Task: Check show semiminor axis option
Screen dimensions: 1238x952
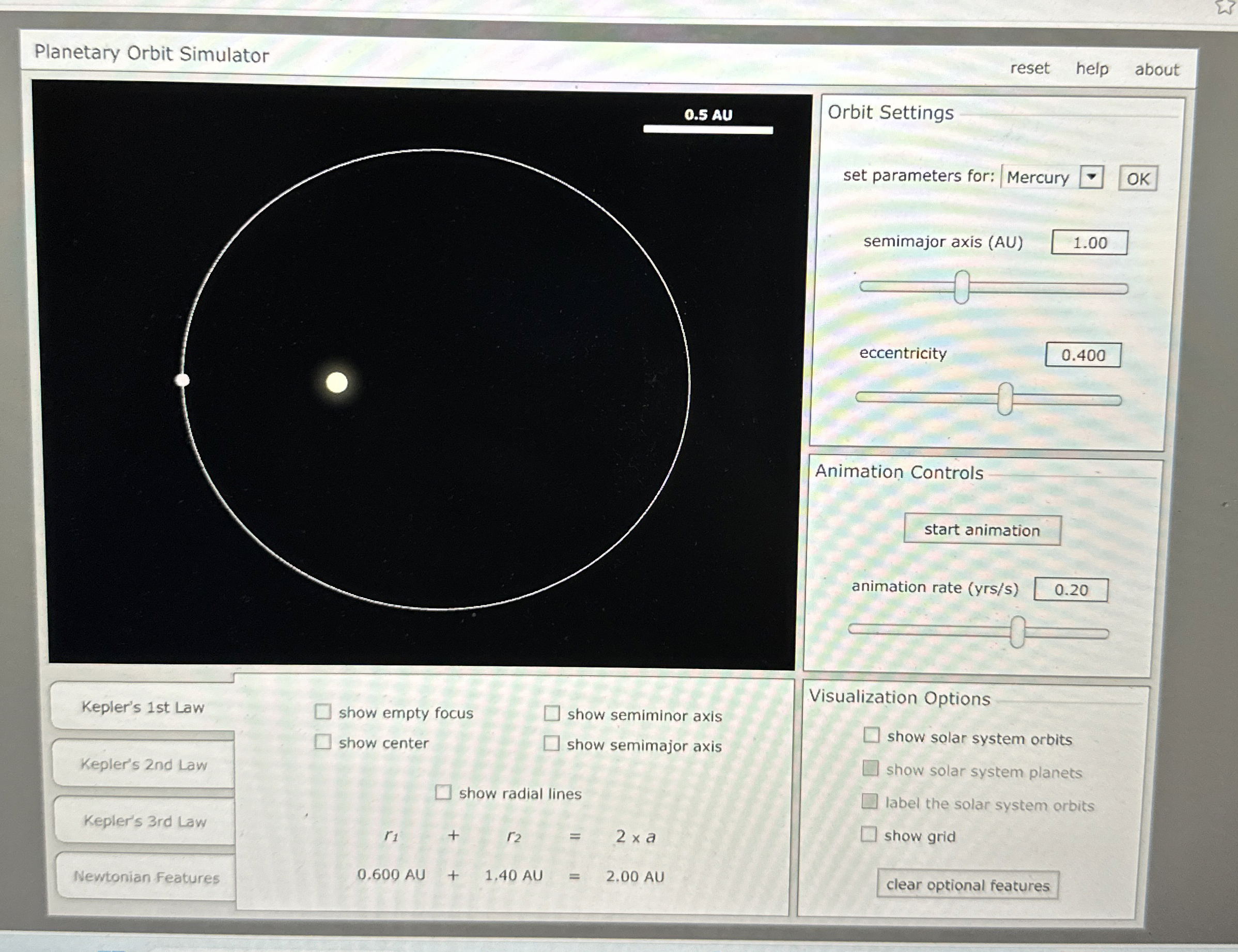Action: [551, 713]
